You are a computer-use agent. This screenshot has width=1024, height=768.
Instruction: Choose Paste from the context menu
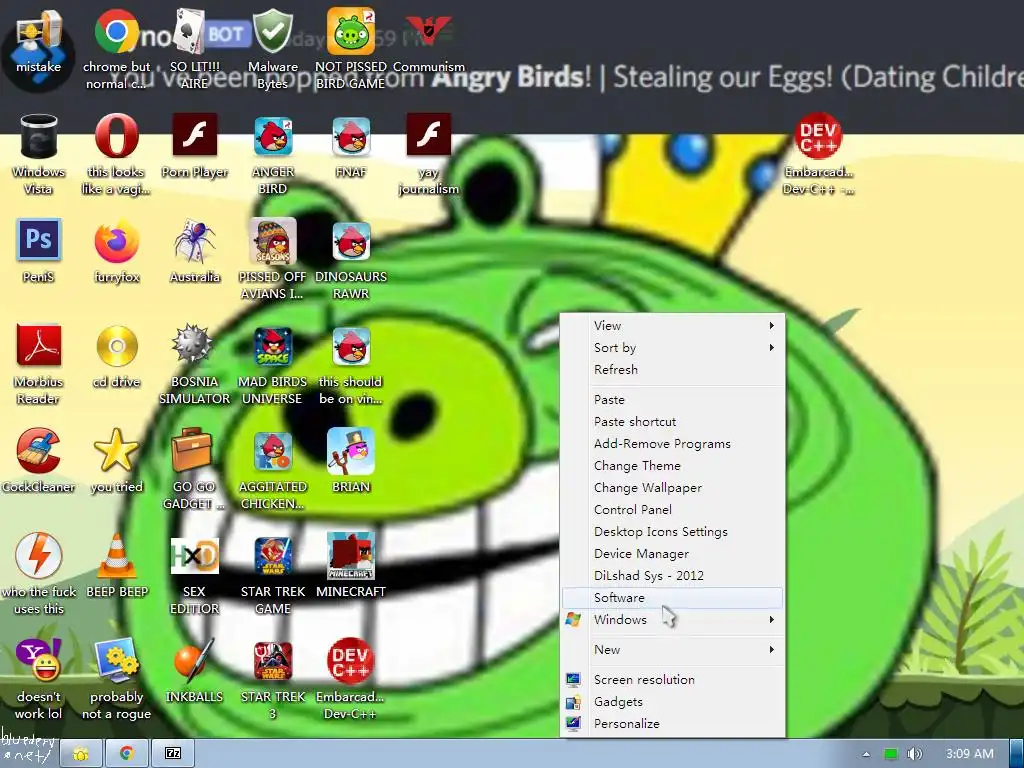pos(673,399)
